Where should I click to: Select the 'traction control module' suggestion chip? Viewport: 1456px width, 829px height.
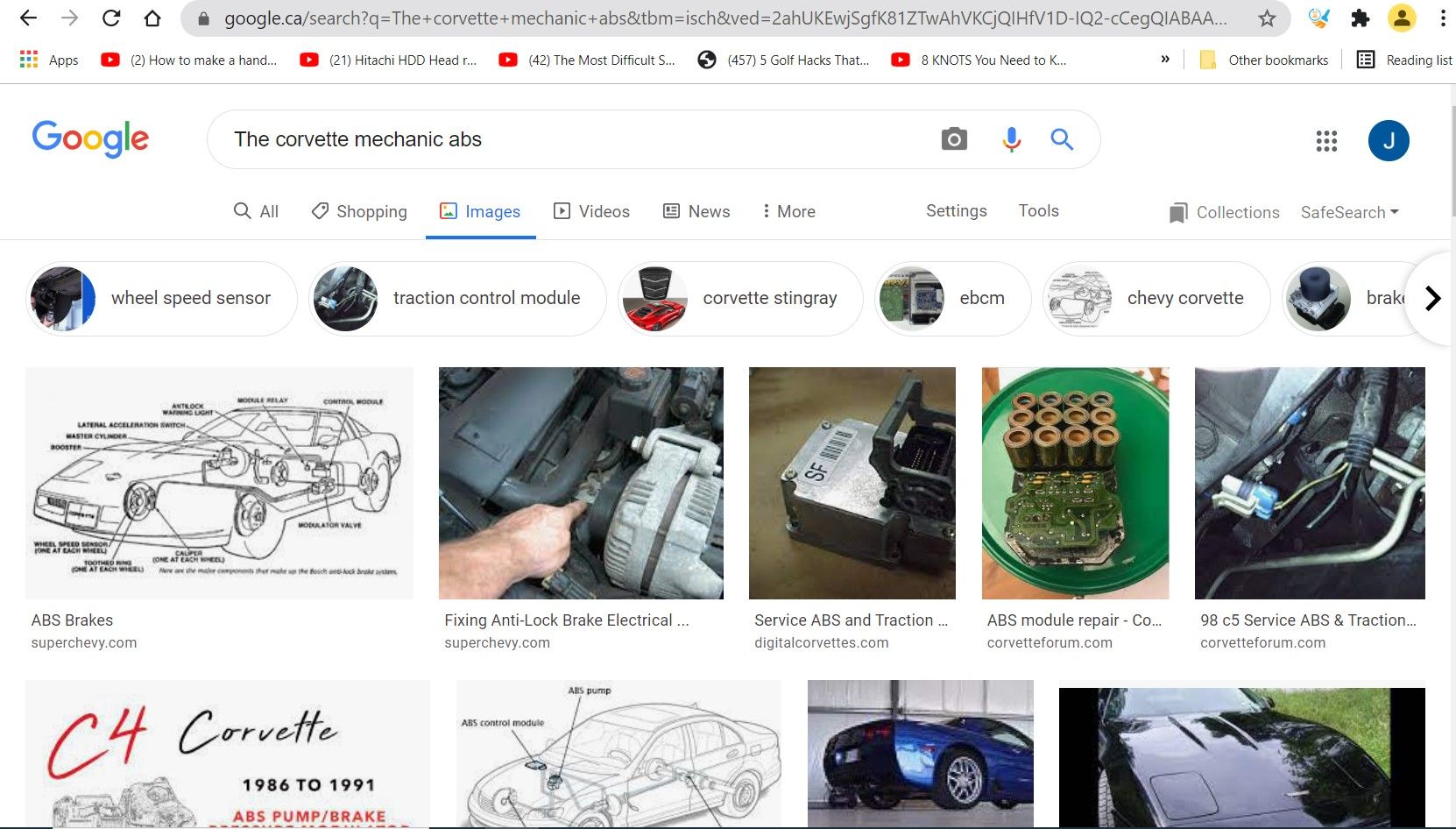click(x=457, y=298)
